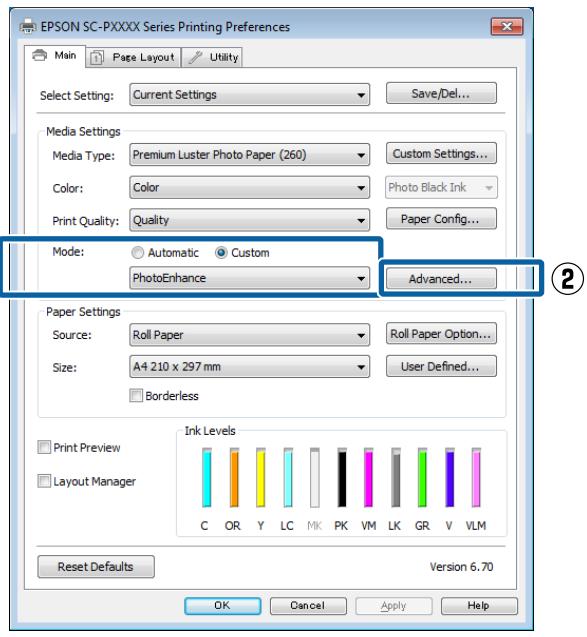Click the Apply button

tap(394, 606)
